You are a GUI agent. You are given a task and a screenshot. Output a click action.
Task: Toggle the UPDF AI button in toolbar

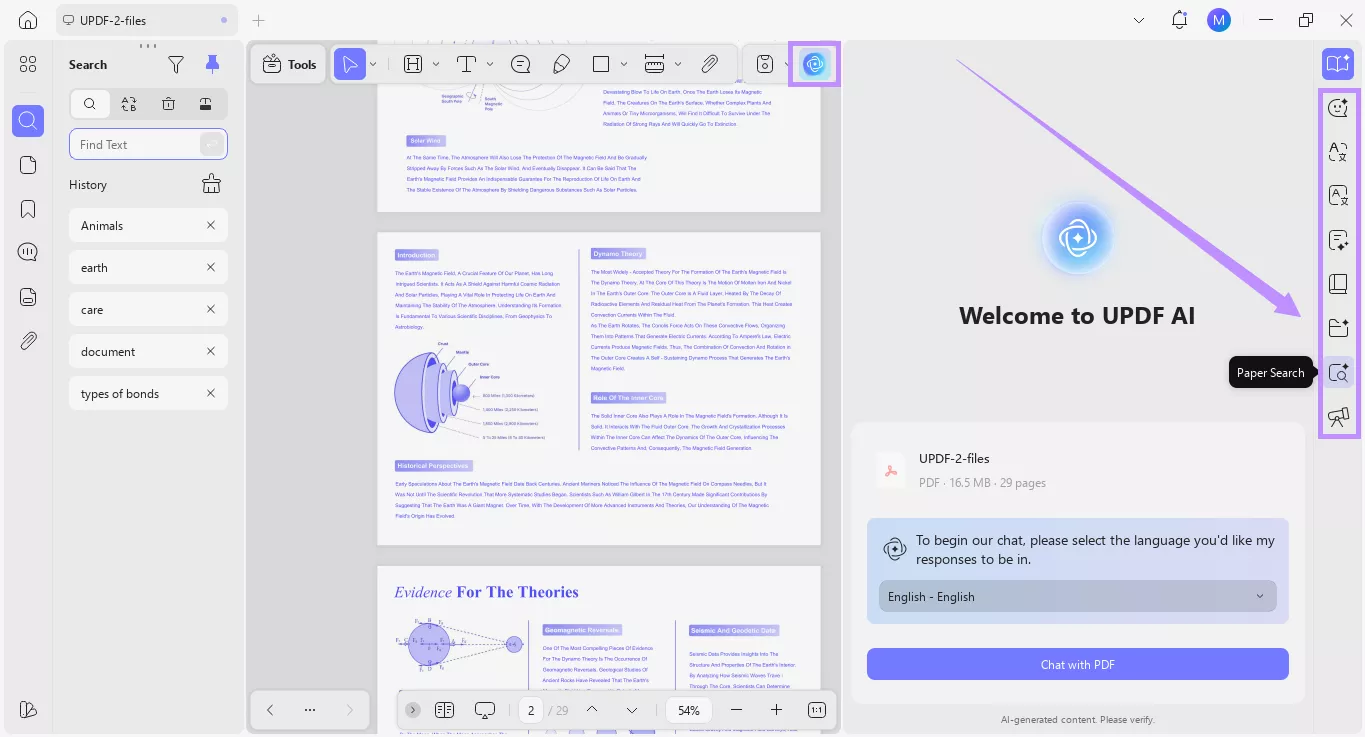coord(815,64)
